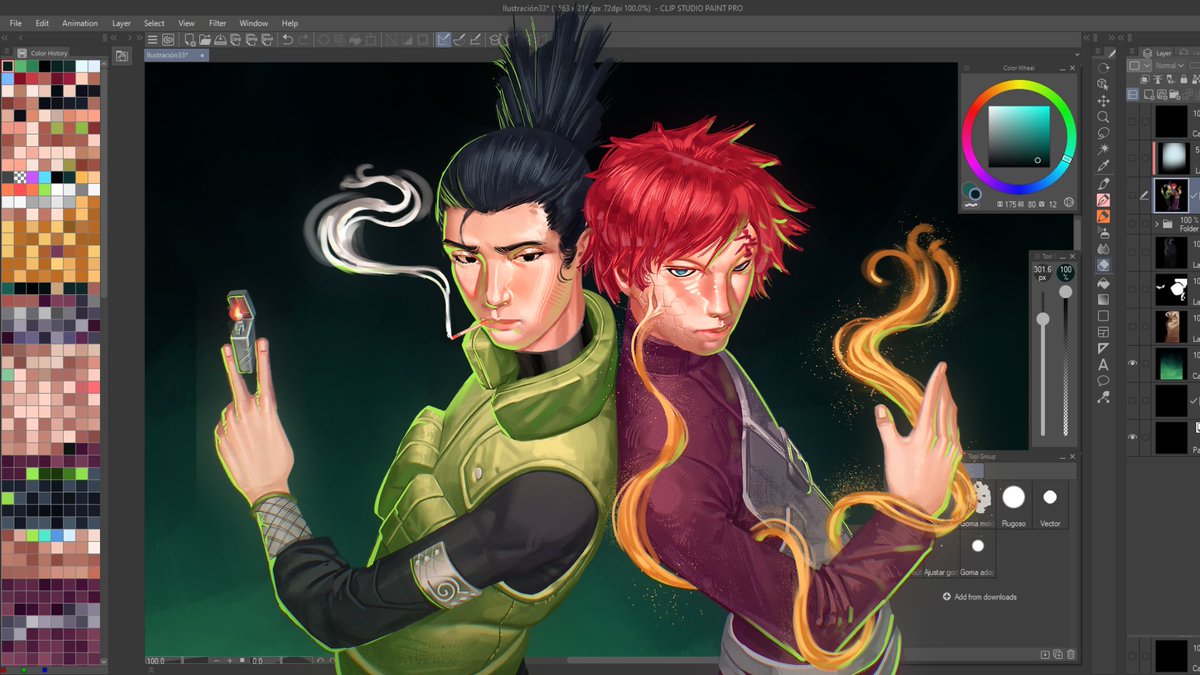
Task: Open the Window menu
Action: pyautogui.click(x=253, y=23)
